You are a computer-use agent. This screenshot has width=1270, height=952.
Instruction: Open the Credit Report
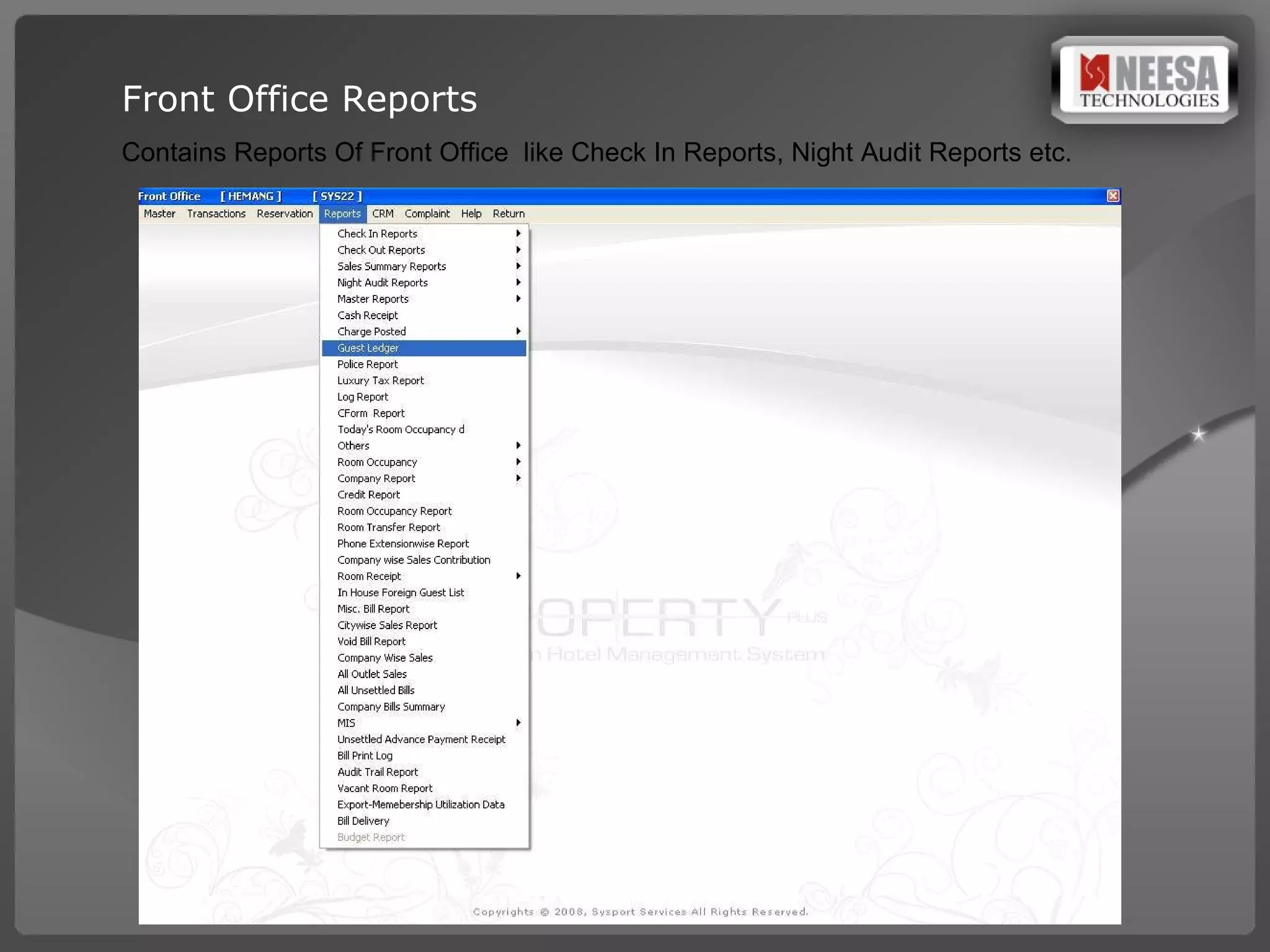point(424,495)
